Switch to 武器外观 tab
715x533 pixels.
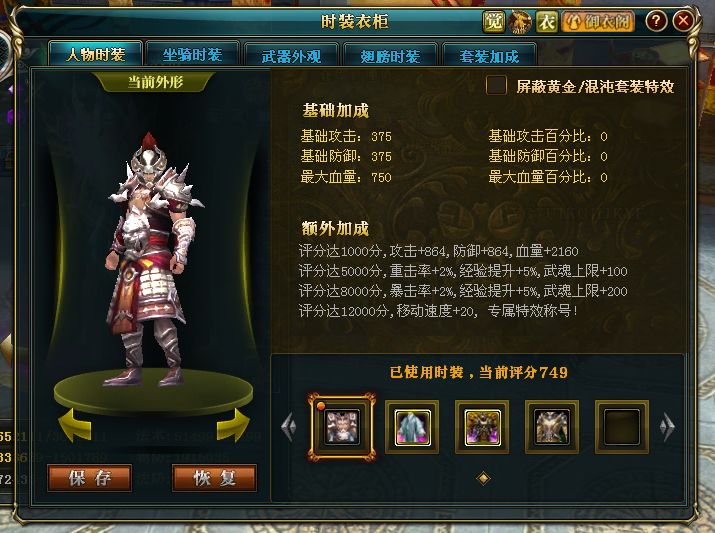[291, 56]
